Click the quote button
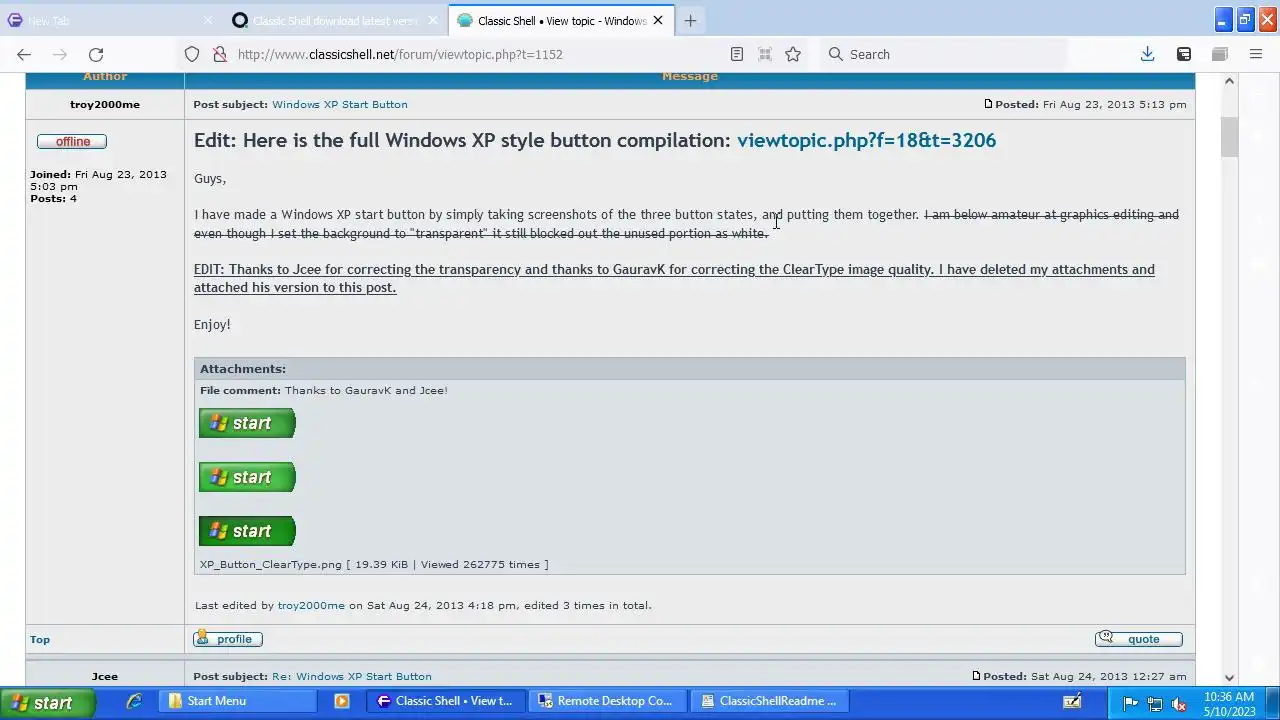The height and width of the screenshot is (720, 1280). tap(1139, 638)
